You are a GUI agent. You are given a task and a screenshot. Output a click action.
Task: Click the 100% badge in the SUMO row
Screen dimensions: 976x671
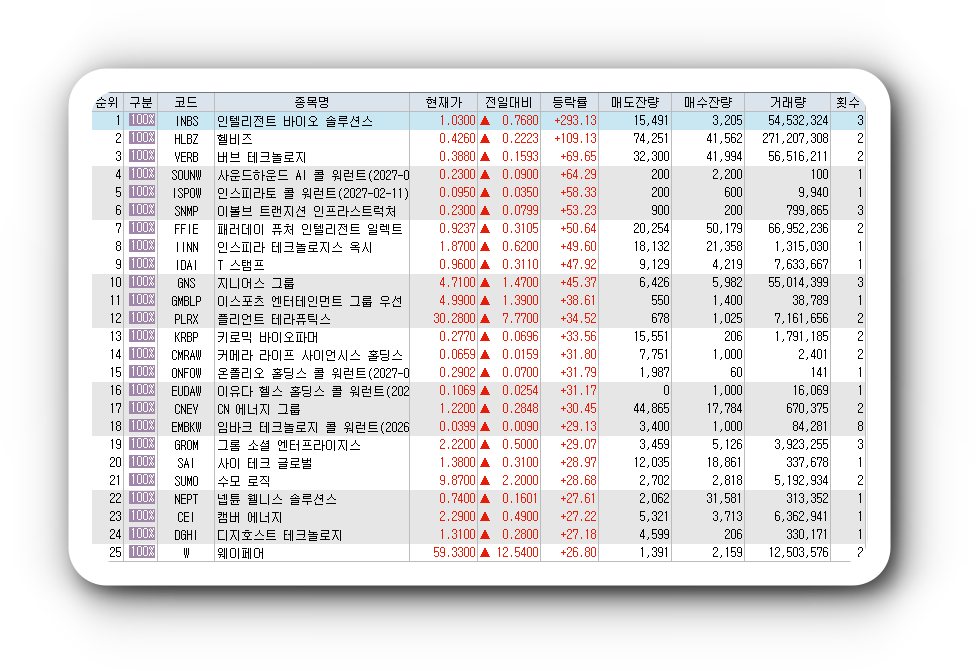point(142,481)
